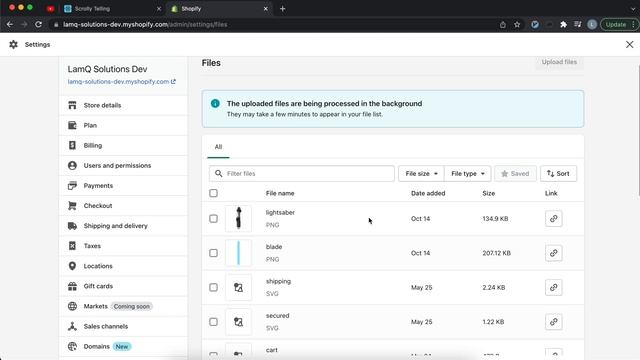Expand the File type filter dropdown
The width and height of the screenshot is (640, 360).
(x=468, y=173)
